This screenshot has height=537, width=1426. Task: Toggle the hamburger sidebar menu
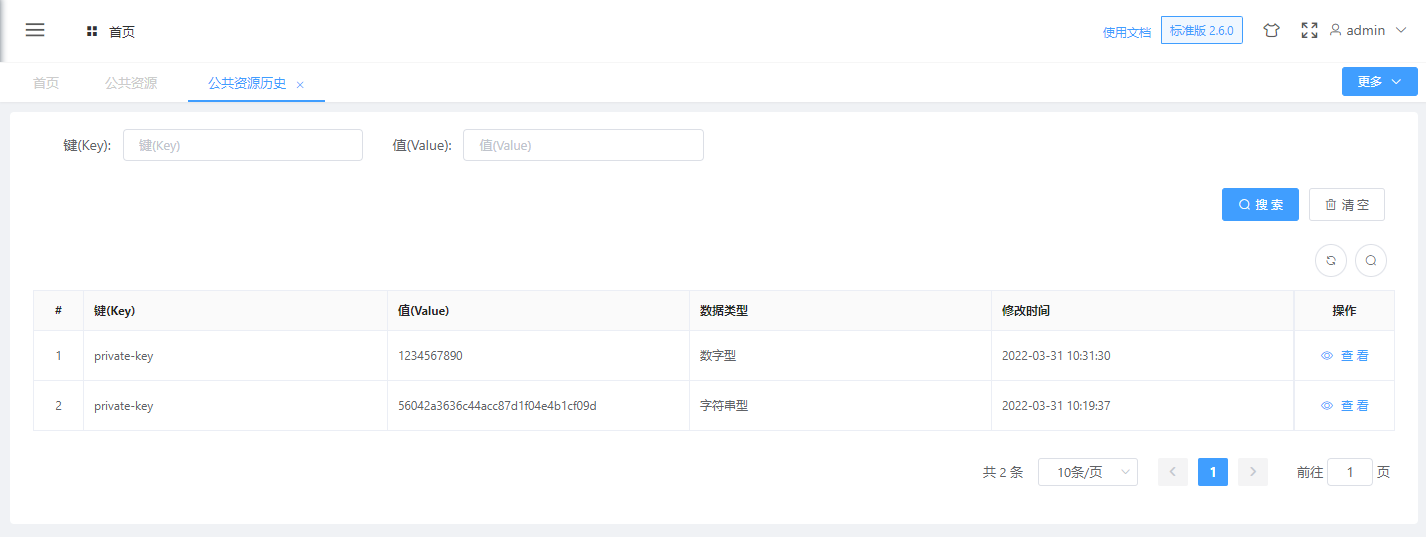pos(35,30)
